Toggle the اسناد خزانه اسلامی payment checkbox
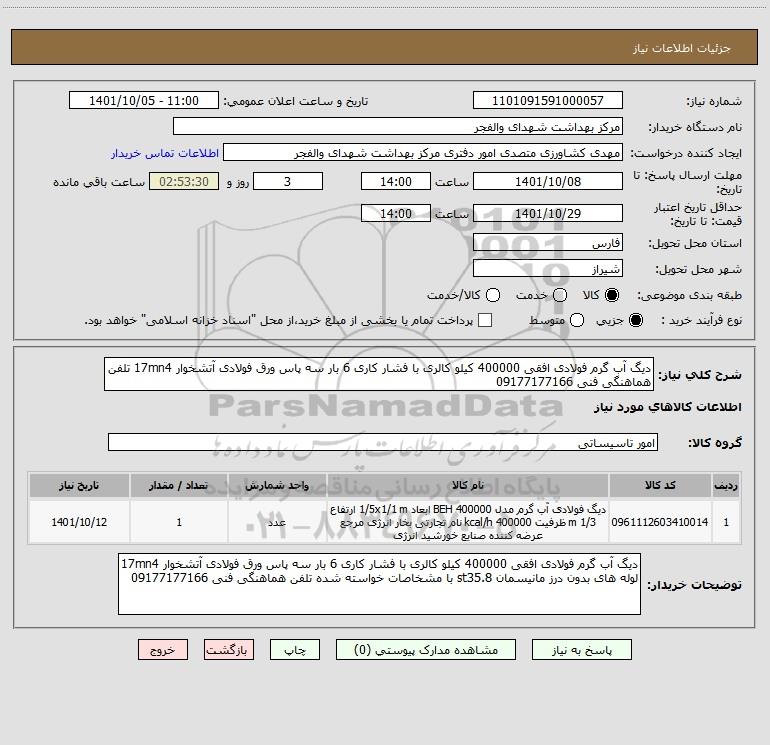The width and height of the screenshot is (770, 745). (x=485, y=320)
